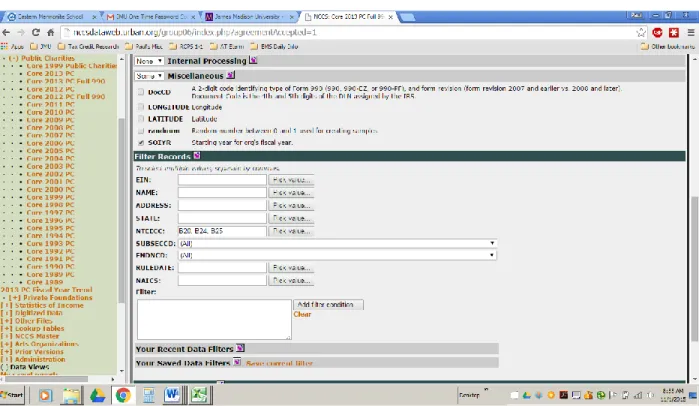Open the SUBSECCD dropdown list
Screen dimensions: 699x406
point(337,243)
